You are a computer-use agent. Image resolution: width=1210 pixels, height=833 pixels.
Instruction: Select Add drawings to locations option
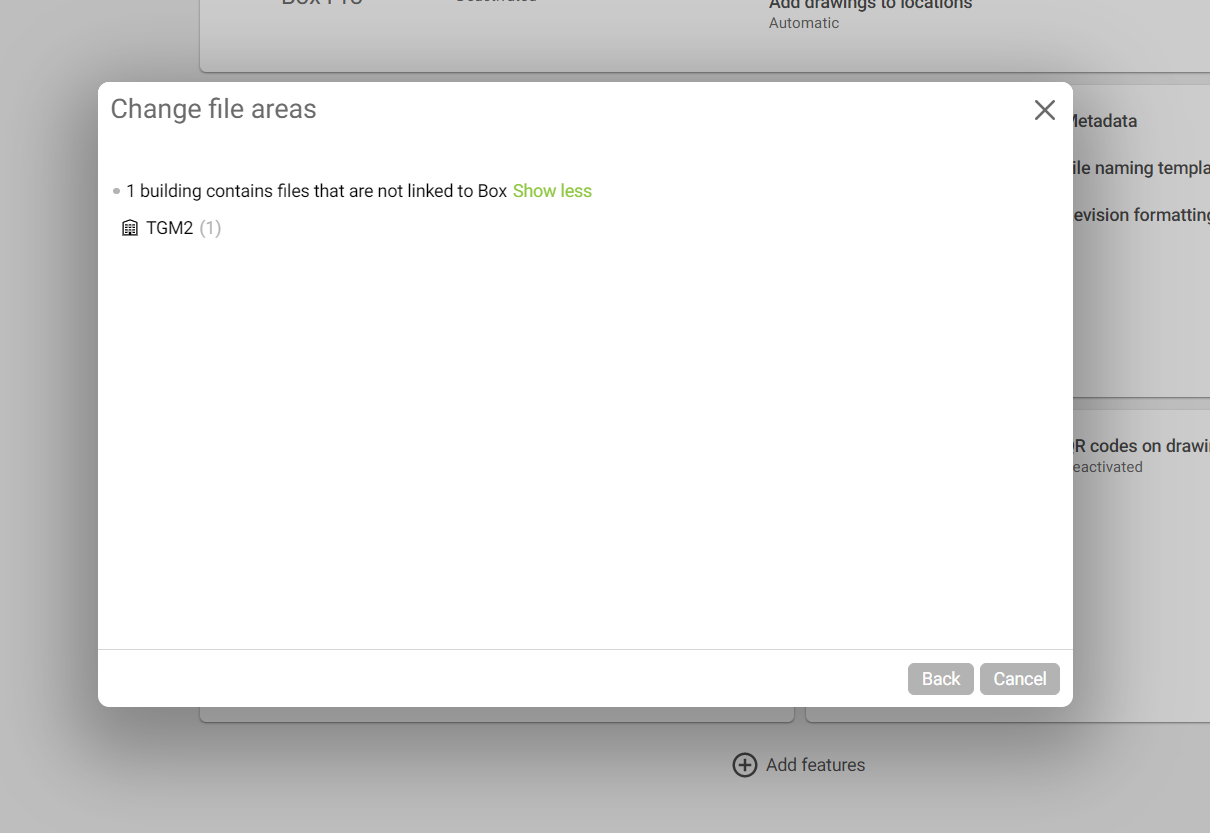tap(870, 5)
